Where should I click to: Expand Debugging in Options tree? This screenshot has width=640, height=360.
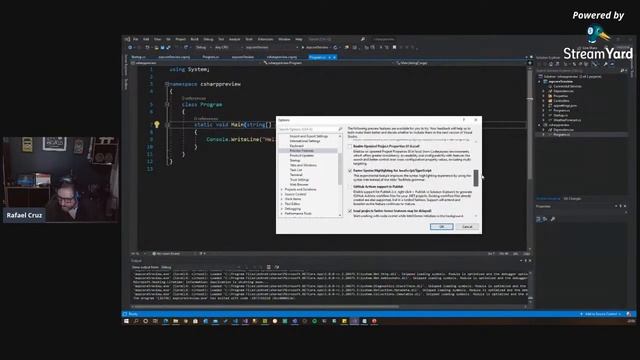click(282, 209)
